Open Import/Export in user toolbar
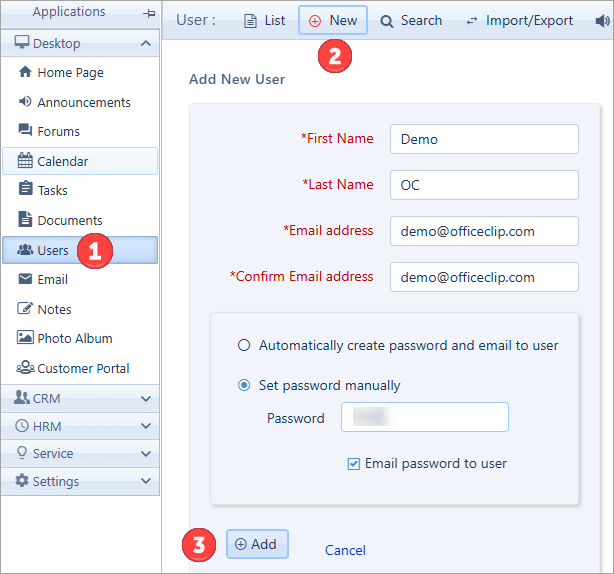The image size is (614, 574). [x=519, y=20]
